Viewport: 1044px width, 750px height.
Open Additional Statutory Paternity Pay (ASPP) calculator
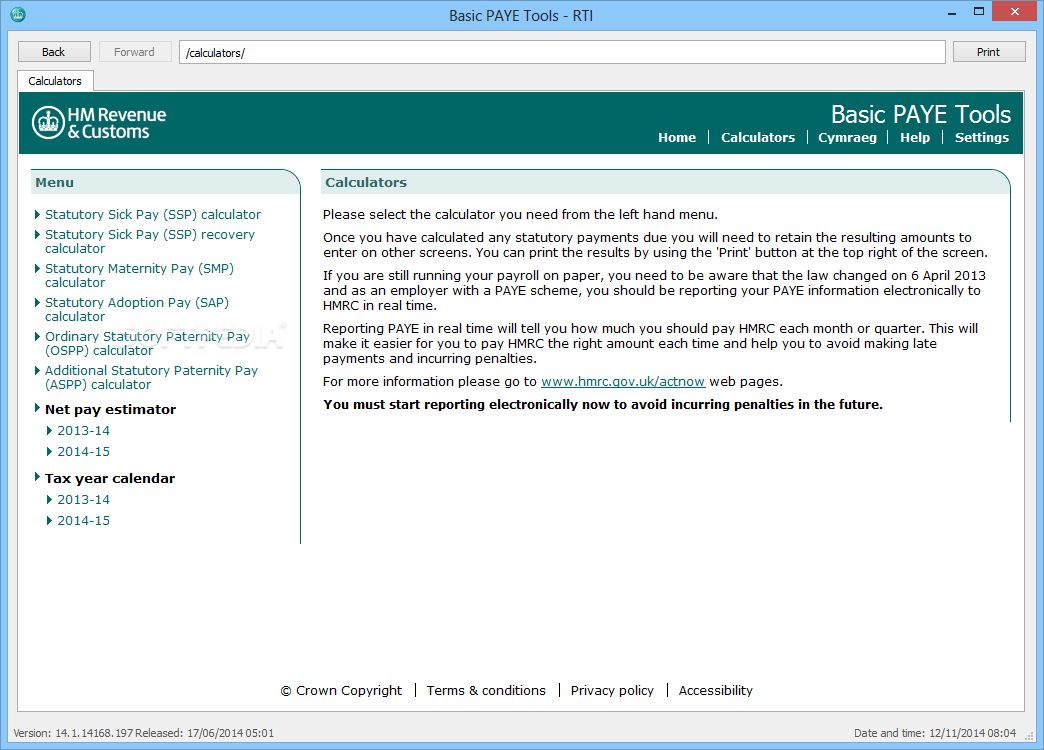[x=151, y=377]
